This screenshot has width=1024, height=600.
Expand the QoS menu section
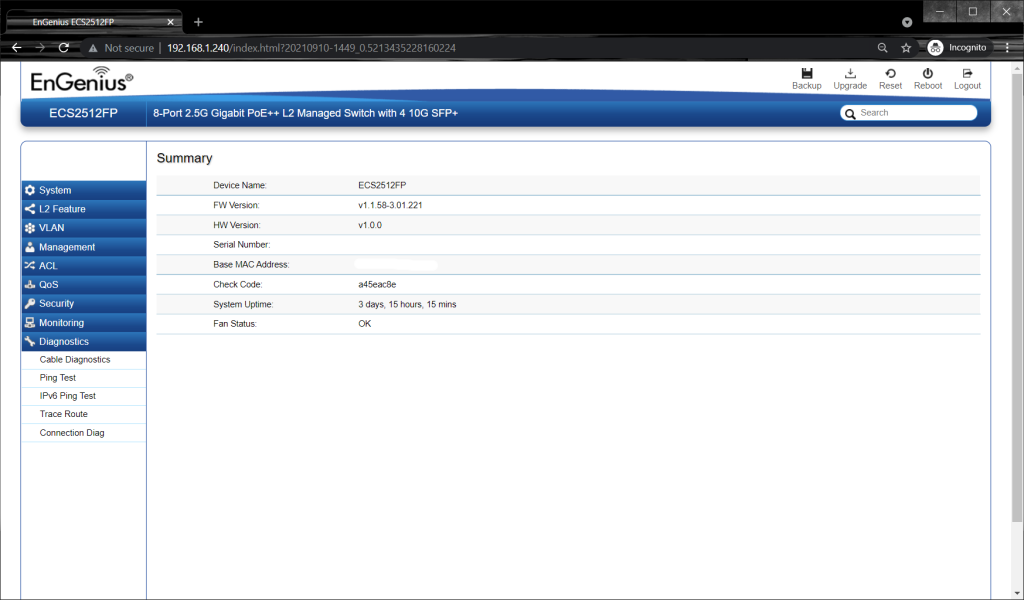84,285
